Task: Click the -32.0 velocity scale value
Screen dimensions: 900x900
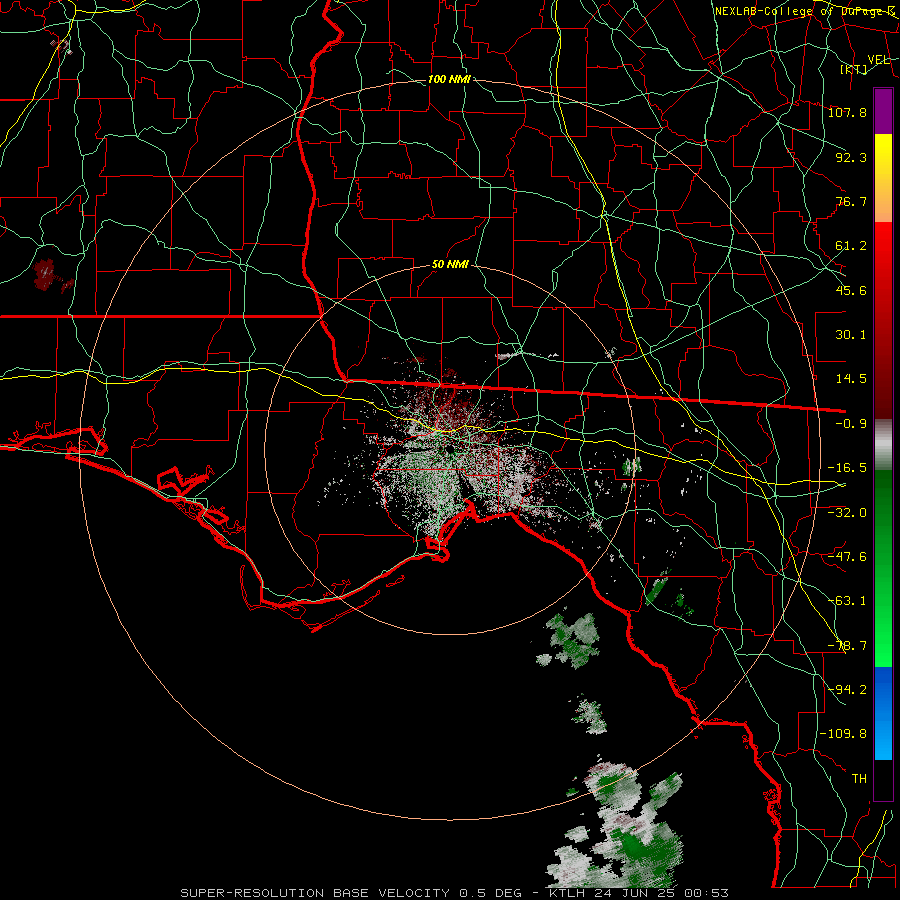Action: [847, 512]
